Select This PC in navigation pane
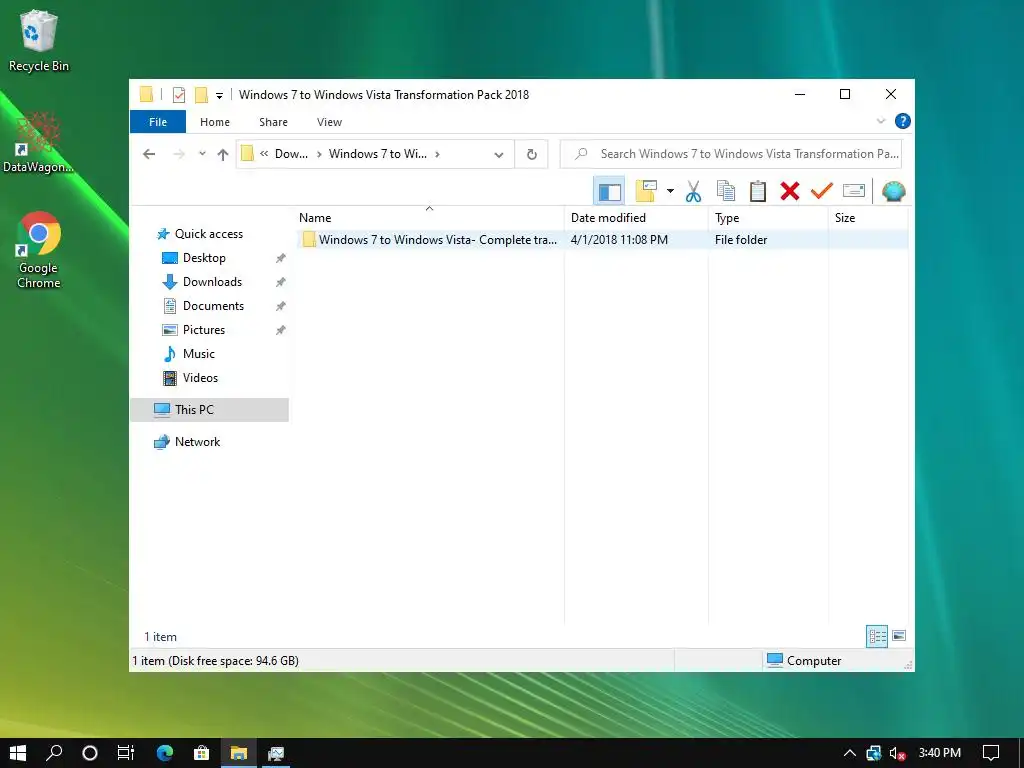Screen dimensions: 1024x768 point(210,410)
